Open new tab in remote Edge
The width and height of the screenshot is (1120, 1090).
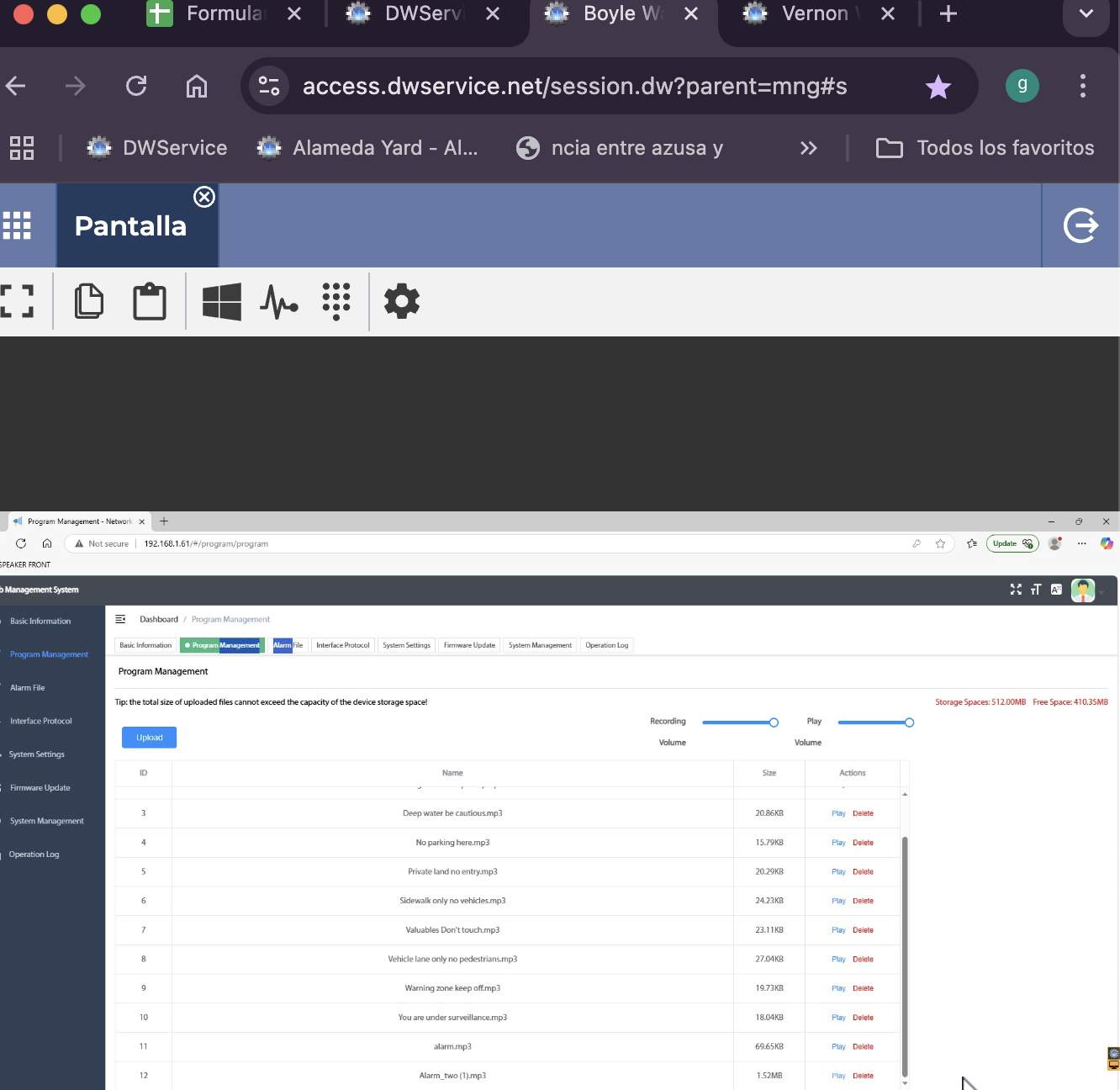click(x=164, y=521)
